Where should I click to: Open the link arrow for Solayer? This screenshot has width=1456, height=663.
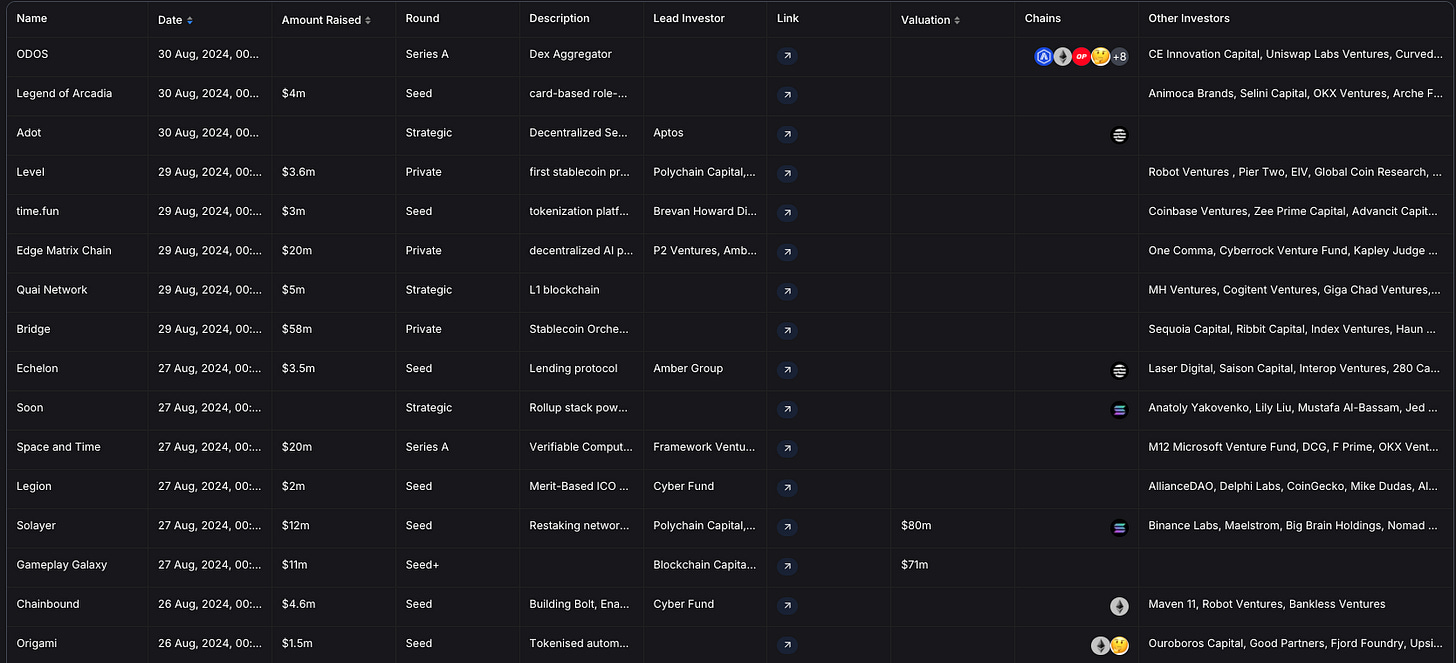point(787,527)
